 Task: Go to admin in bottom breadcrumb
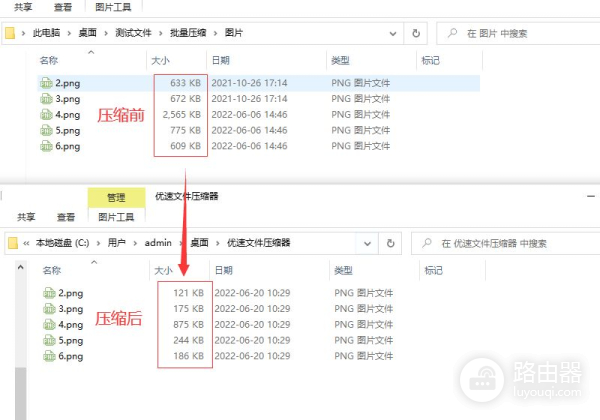point(158,243)
